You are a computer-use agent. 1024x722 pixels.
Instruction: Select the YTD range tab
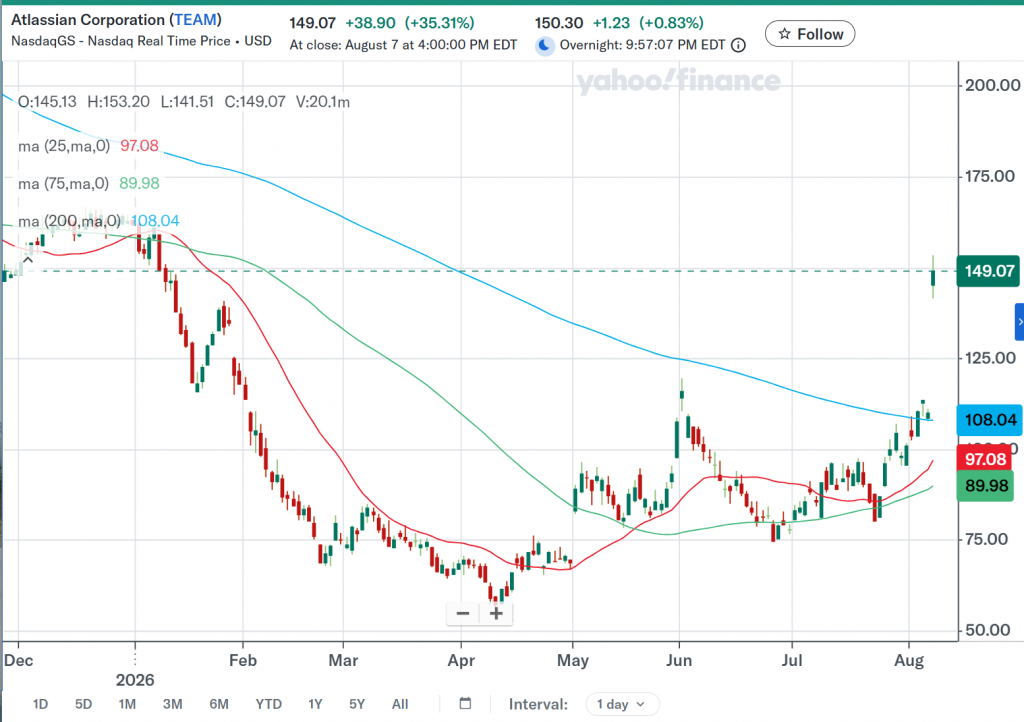[x=268, y=704]
